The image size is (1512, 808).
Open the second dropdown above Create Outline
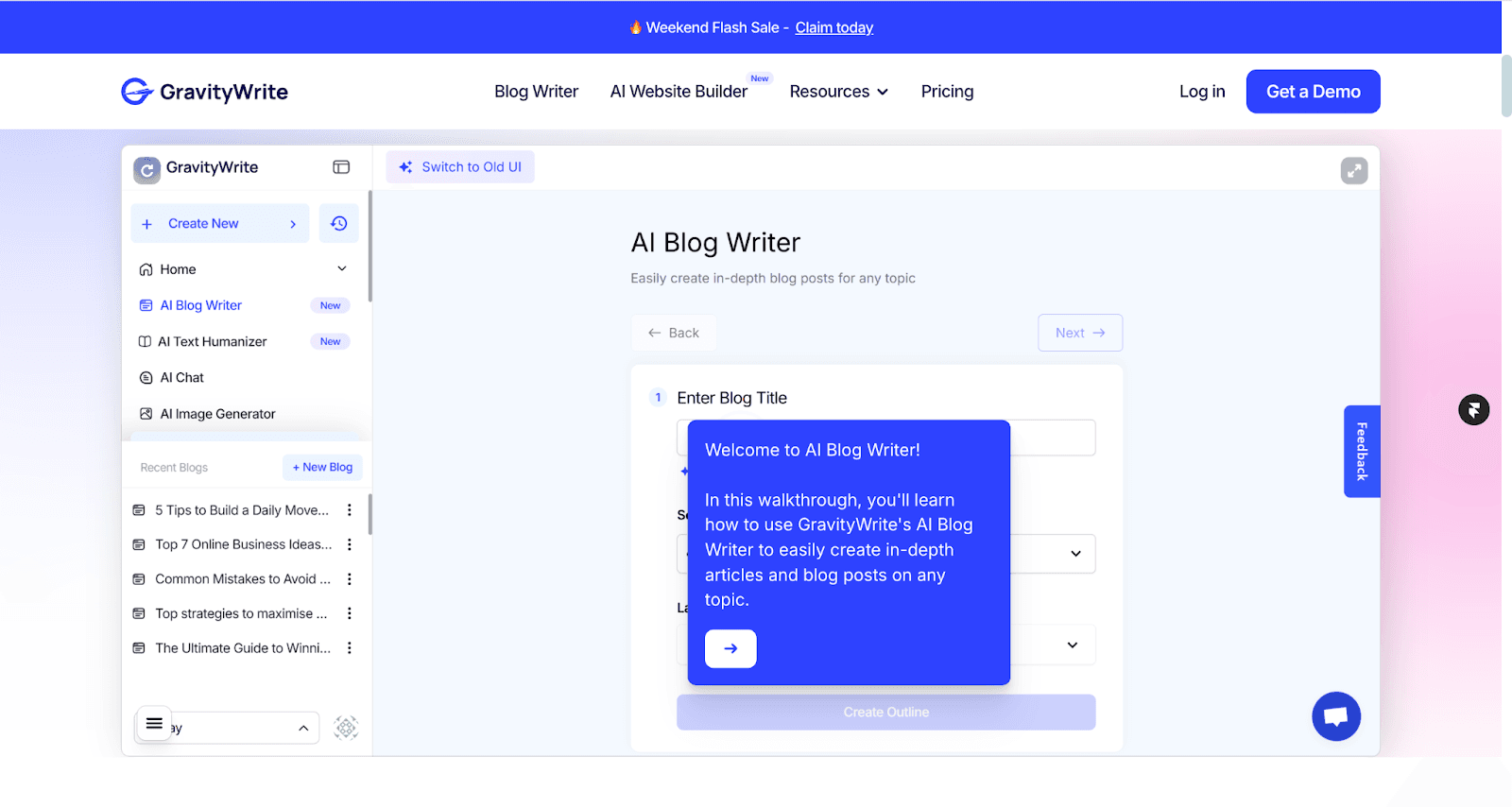[1073, 645]
